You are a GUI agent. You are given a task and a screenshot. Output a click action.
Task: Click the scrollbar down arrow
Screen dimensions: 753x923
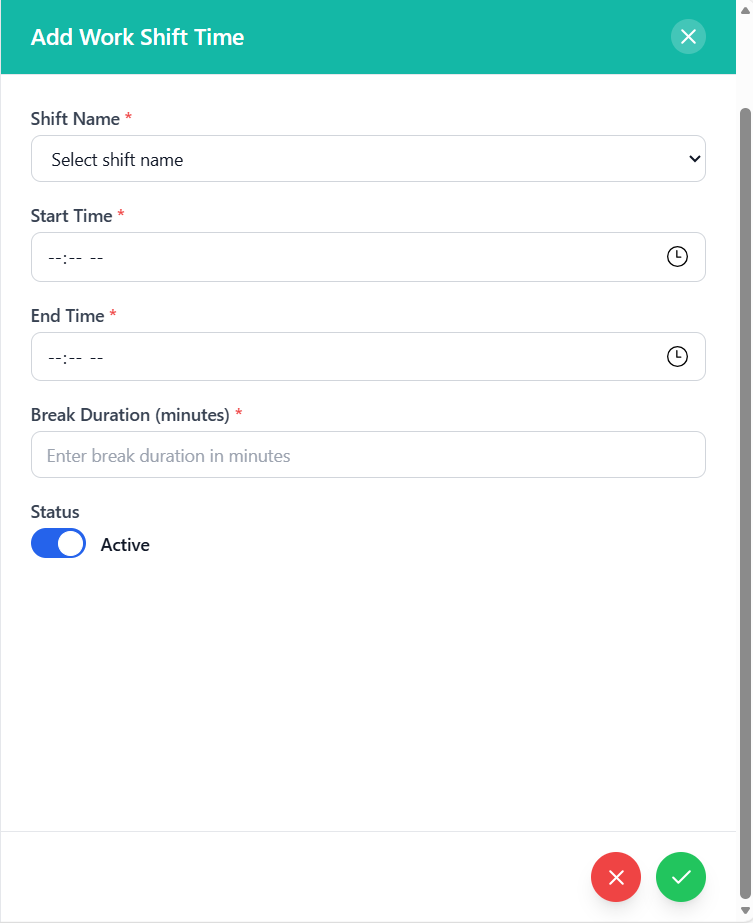(744, 910)
